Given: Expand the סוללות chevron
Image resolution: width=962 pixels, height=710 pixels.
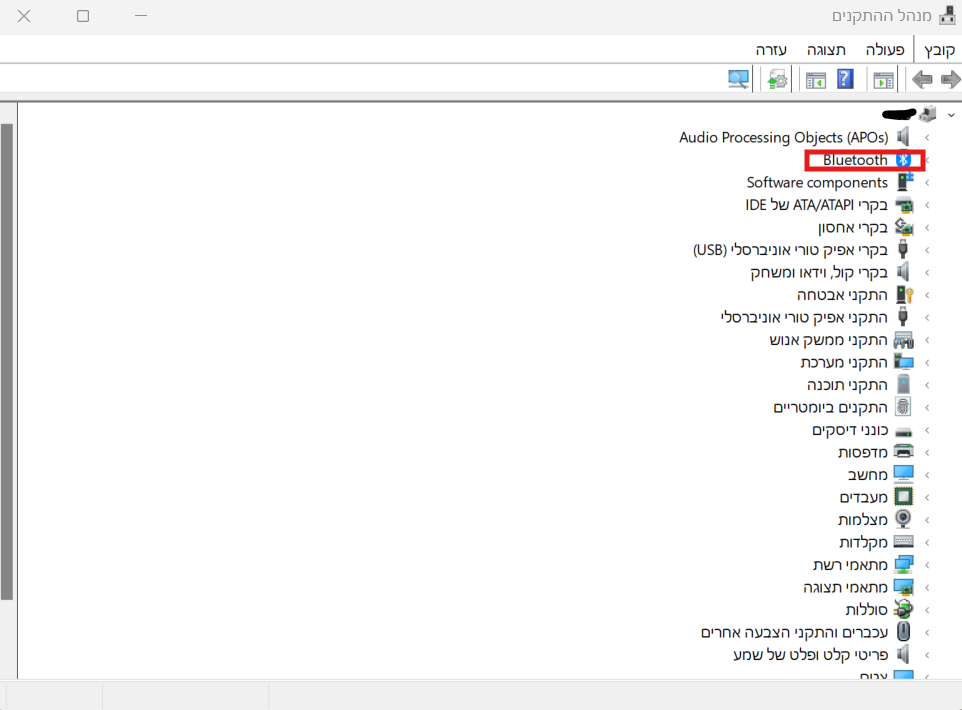Looking at the screenshot, I should 927,610.
